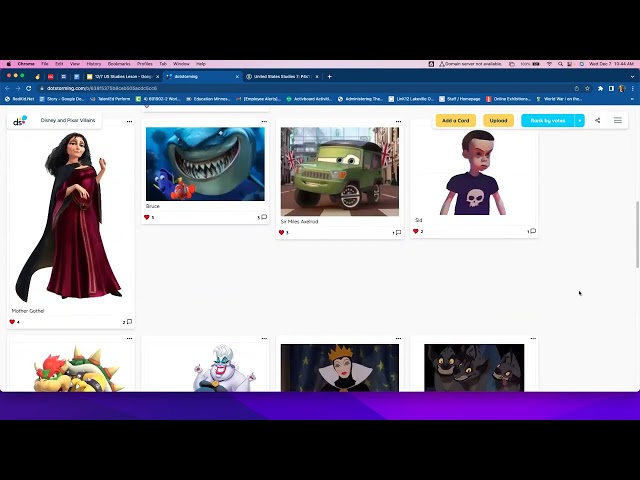
Task: Open the hamburger menu icon
Action: pos(618,120)
